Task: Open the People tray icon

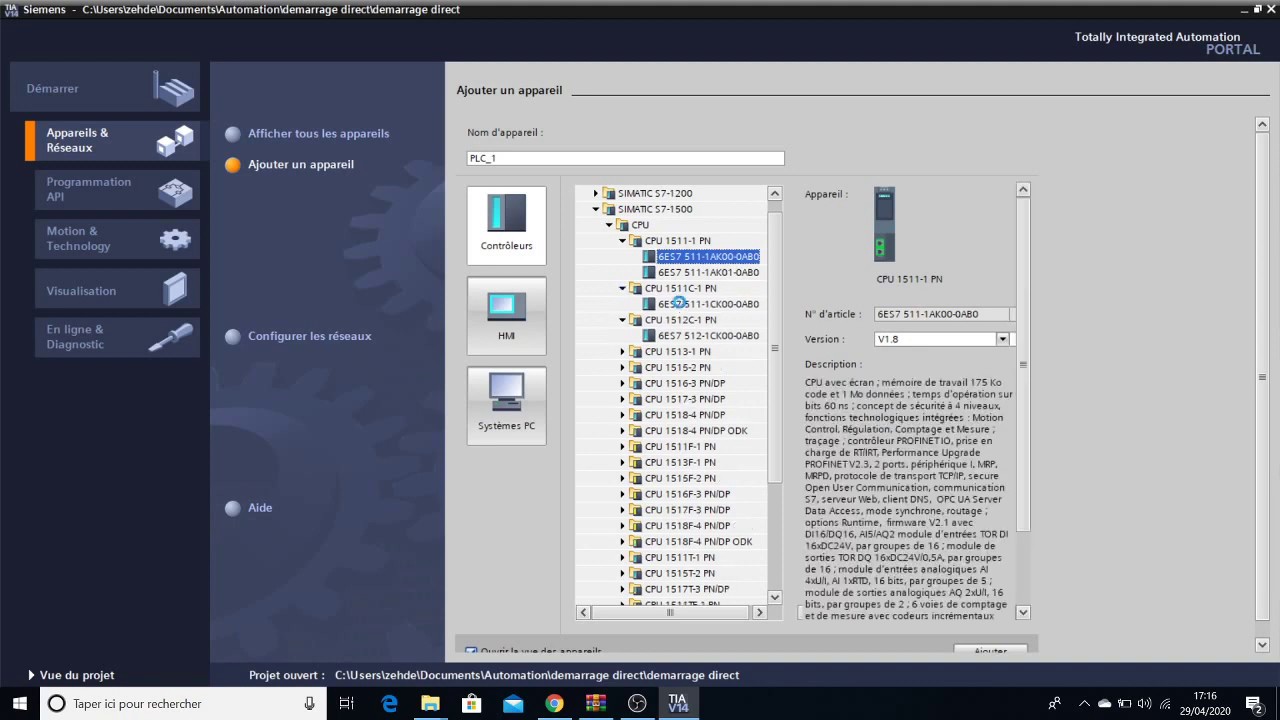Action: (x=1054, y=703)
